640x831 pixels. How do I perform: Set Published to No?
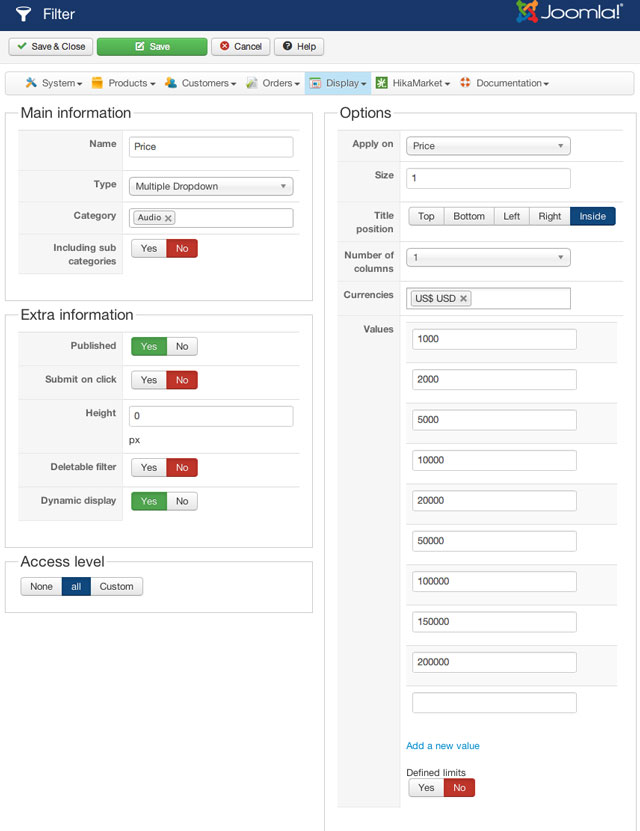tap(182, 346)
